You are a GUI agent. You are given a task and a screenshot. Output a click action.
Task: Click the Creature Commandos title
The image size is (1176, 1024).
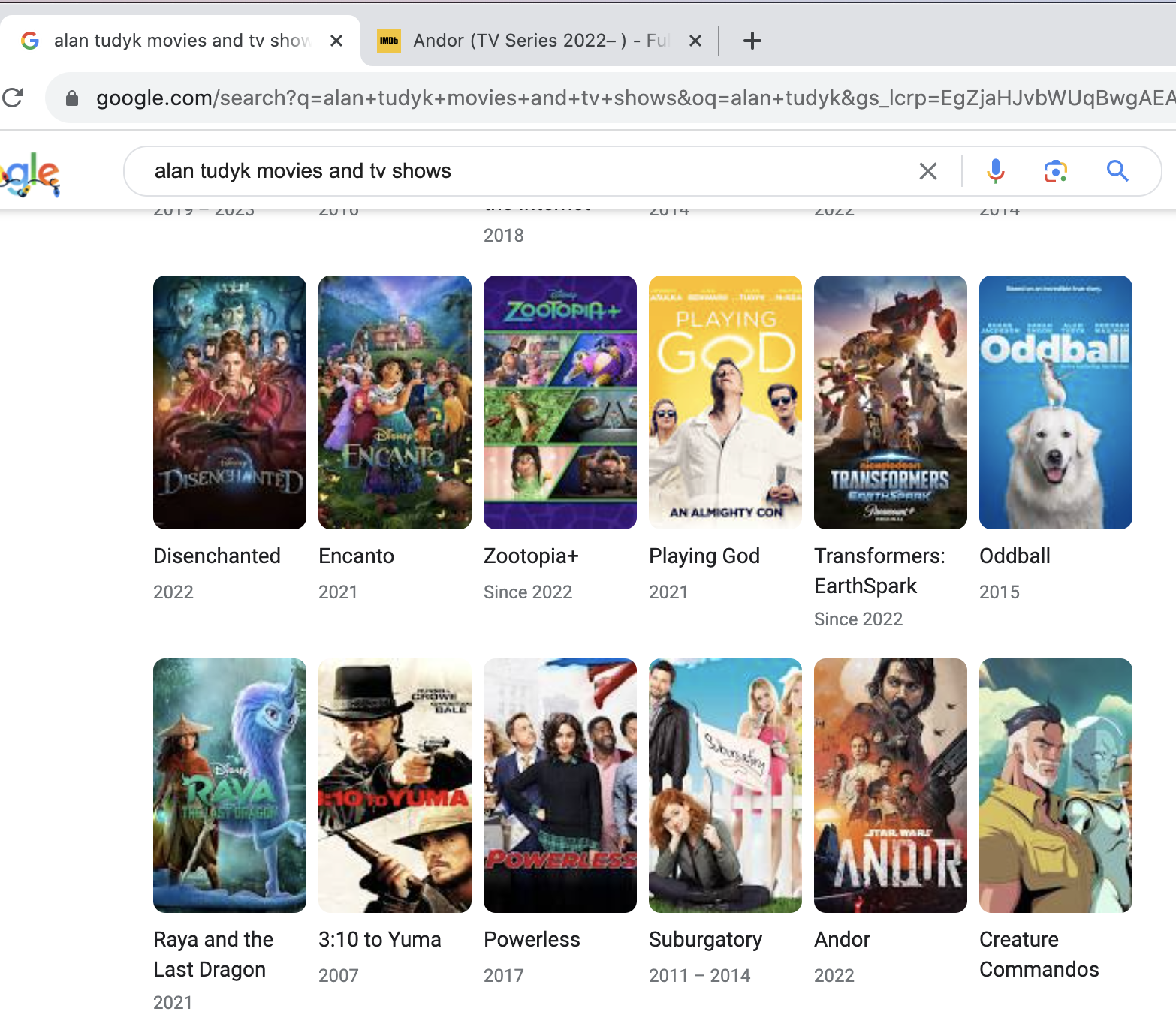[x=1039, y=954]
